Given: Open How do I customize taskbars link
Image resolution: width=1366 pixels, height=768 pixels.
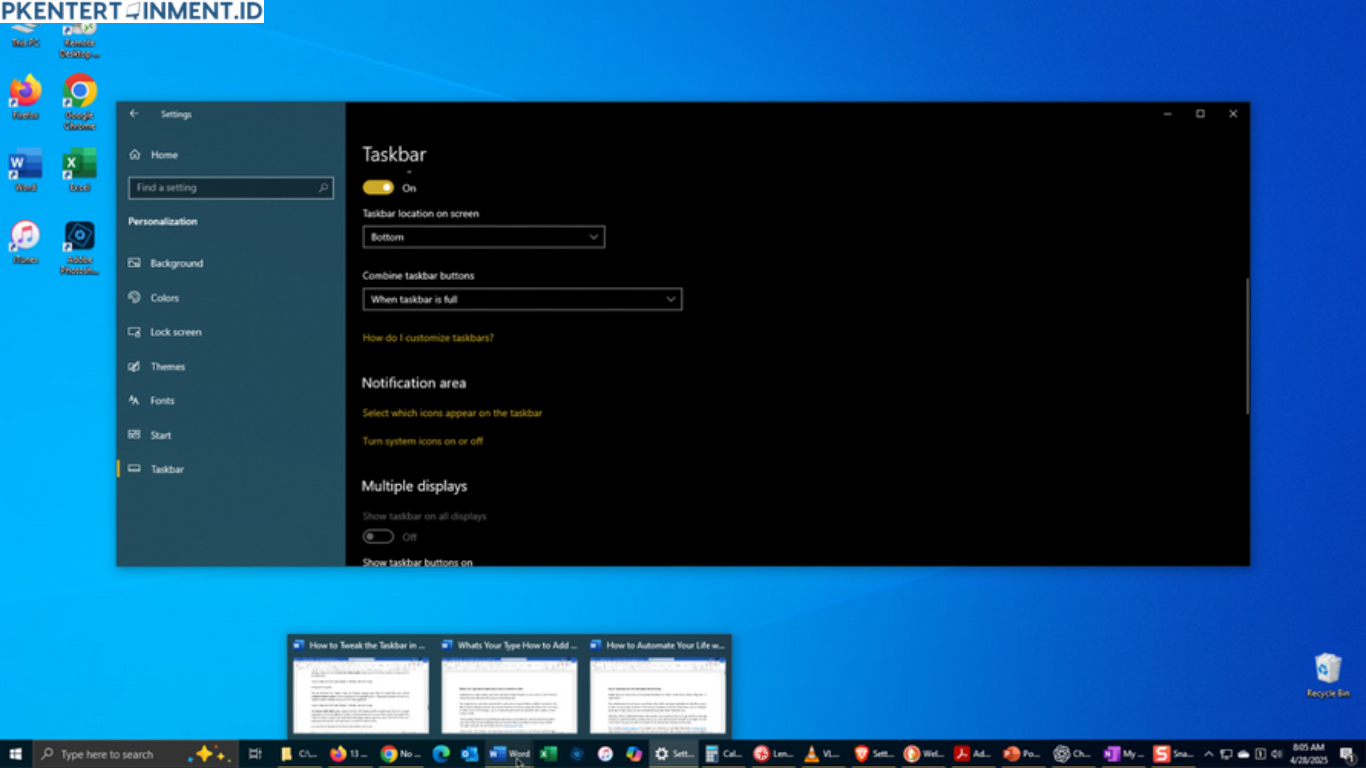Looking at the screenshot, I should [x=428, y=338].
